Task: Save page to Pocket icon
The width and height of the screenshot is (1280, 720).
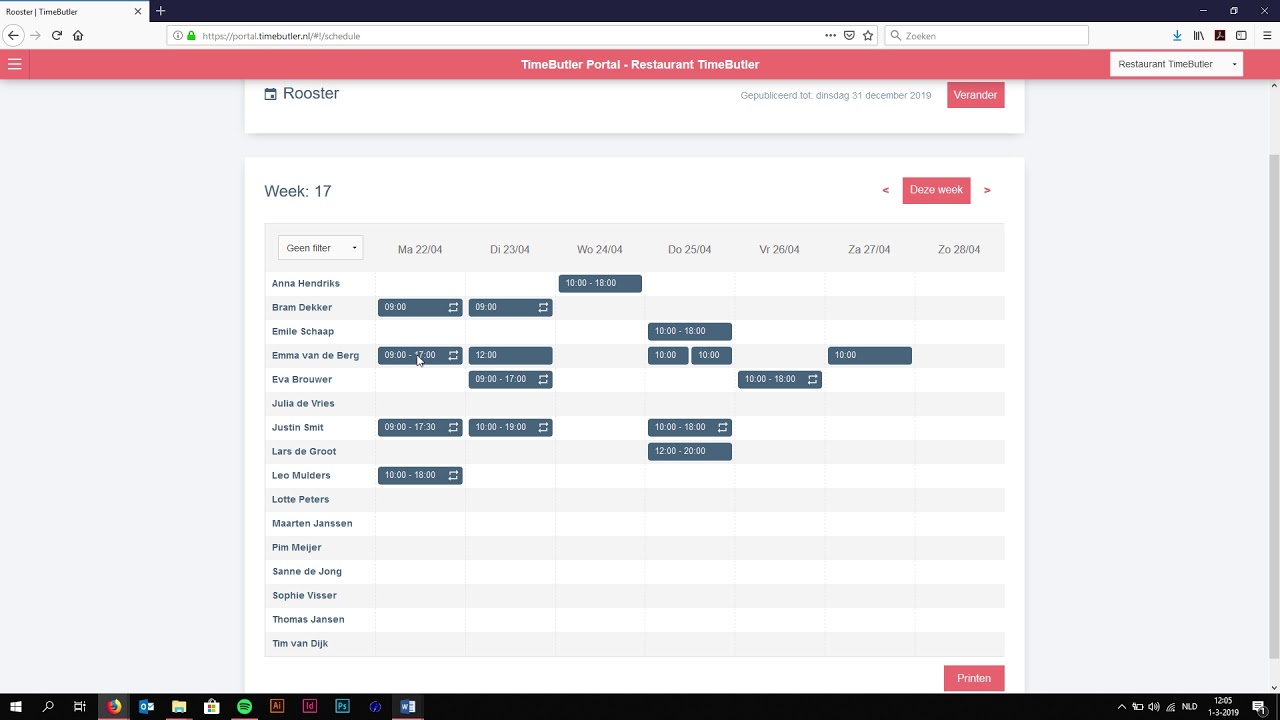Action: tap(849, 35)
